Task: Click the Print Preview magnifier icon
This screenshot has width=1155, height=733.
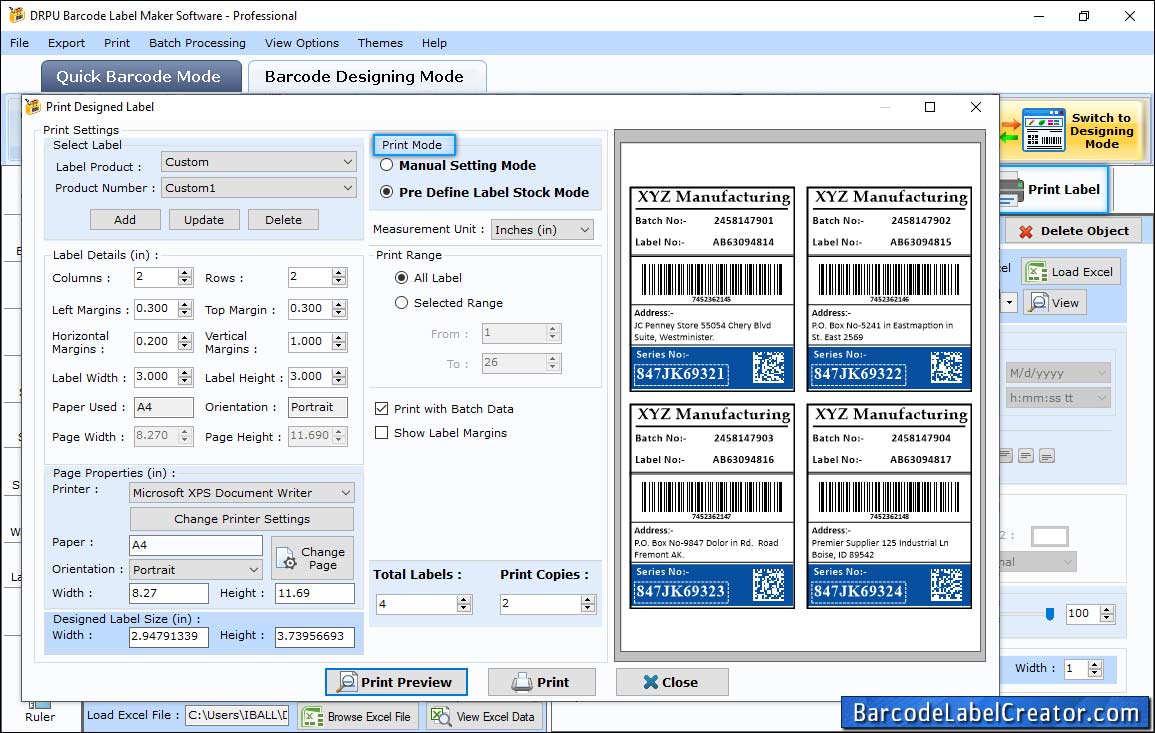Action: tap(346, 682)
